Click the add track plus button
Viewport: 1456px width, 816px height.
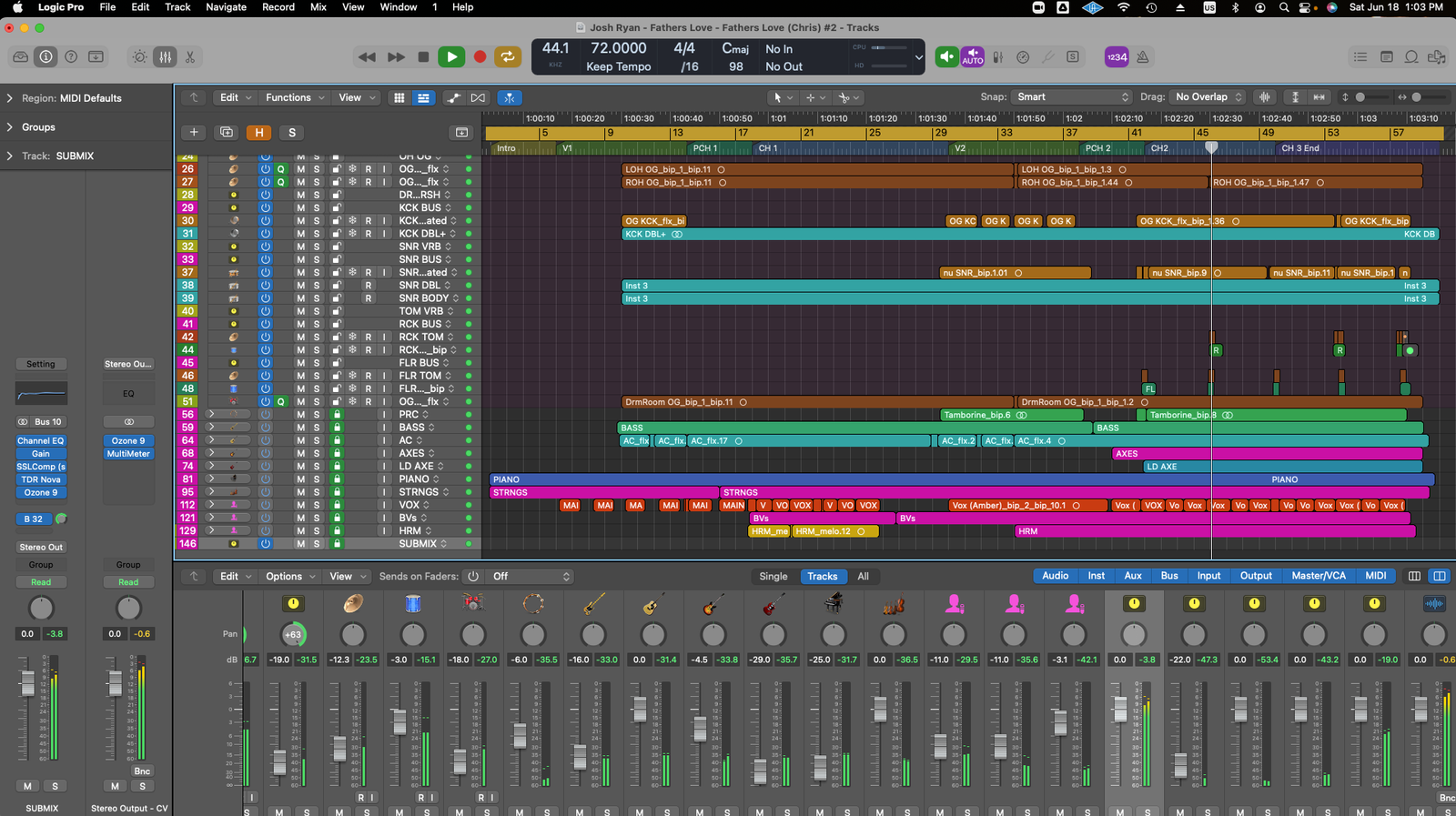(194, 133)
